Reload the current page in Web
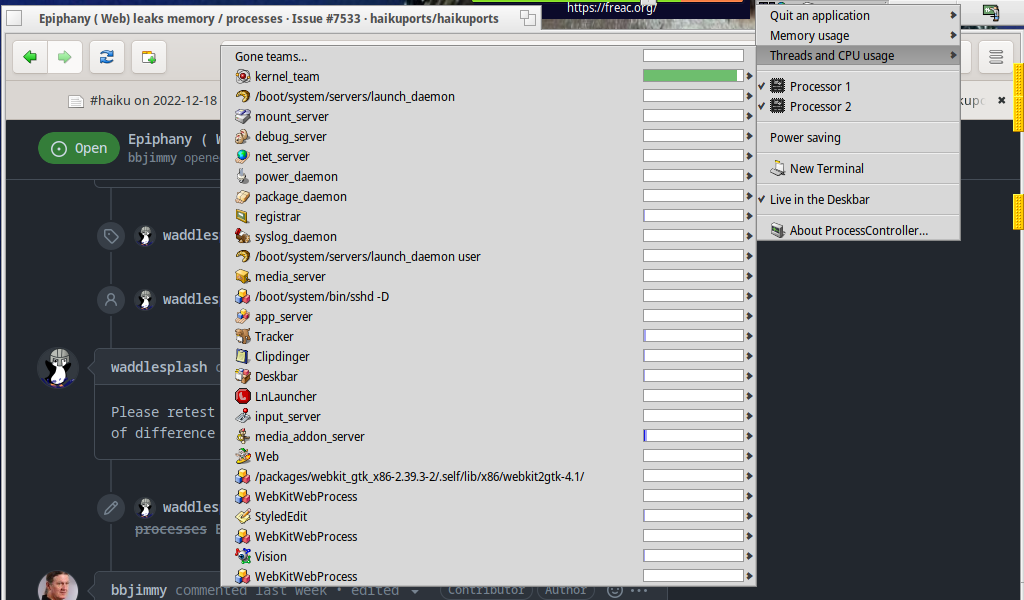1024x600 pixels. [x=106, y=57]
